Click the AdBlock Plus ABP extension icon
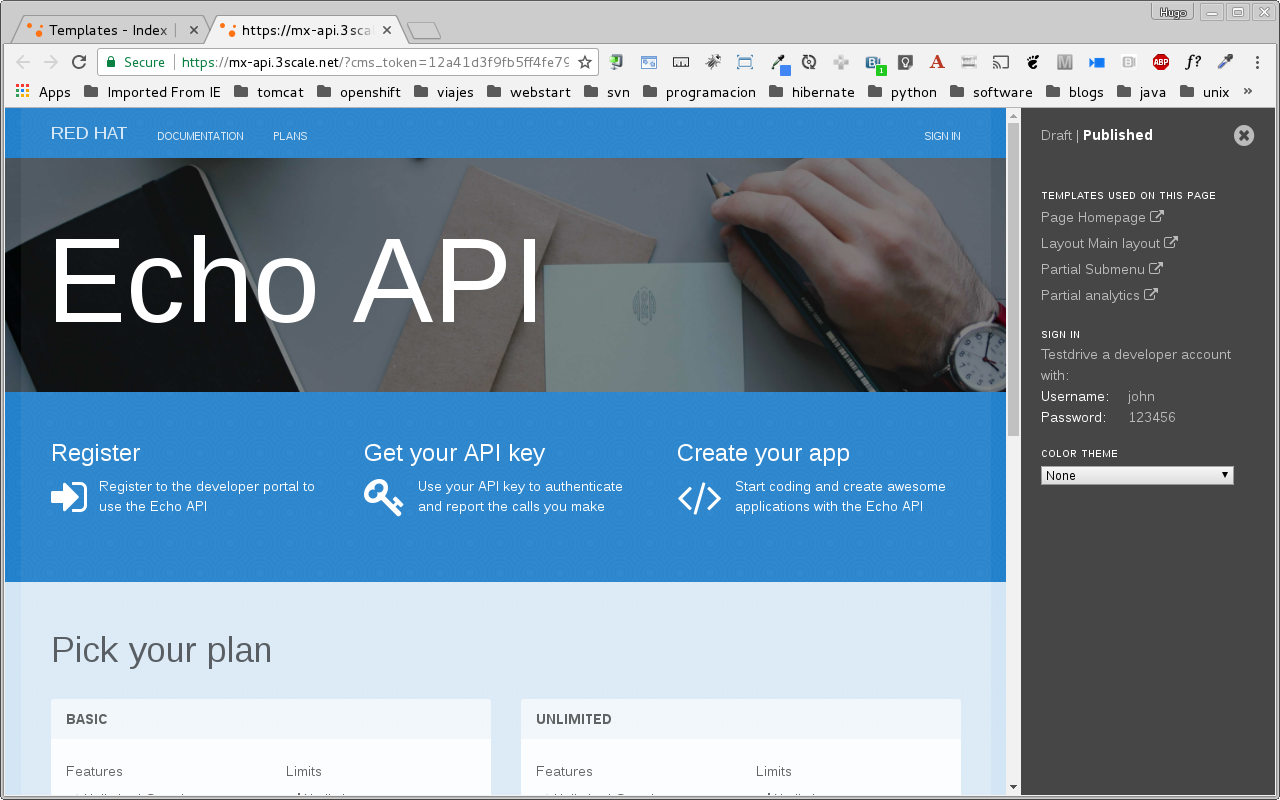The image size is (1280, 800). pyautogui.click(x=1161, y=62)
